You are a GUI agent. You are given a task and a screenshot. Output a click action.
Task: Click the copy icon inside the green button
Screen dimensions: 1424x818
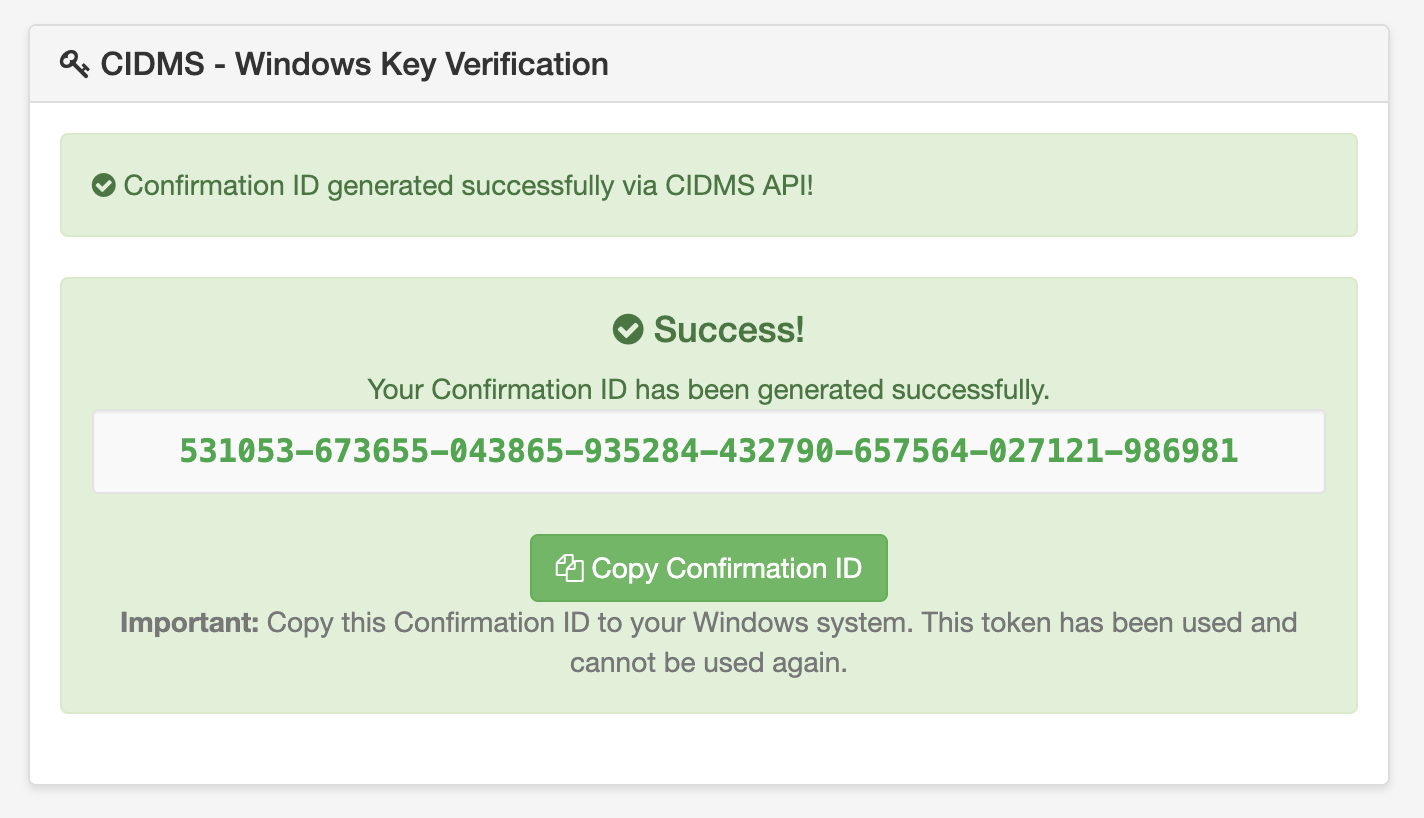point(569,568)
